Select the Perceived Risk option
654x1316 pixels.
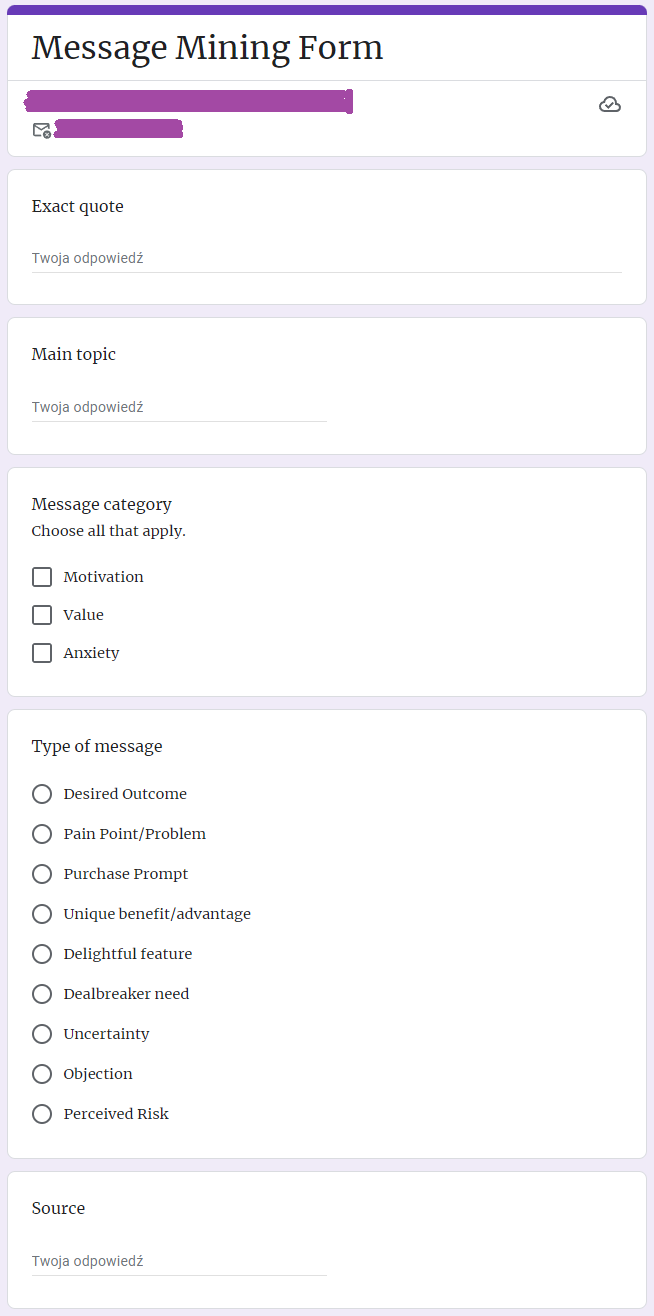(x=42, y=1113)
